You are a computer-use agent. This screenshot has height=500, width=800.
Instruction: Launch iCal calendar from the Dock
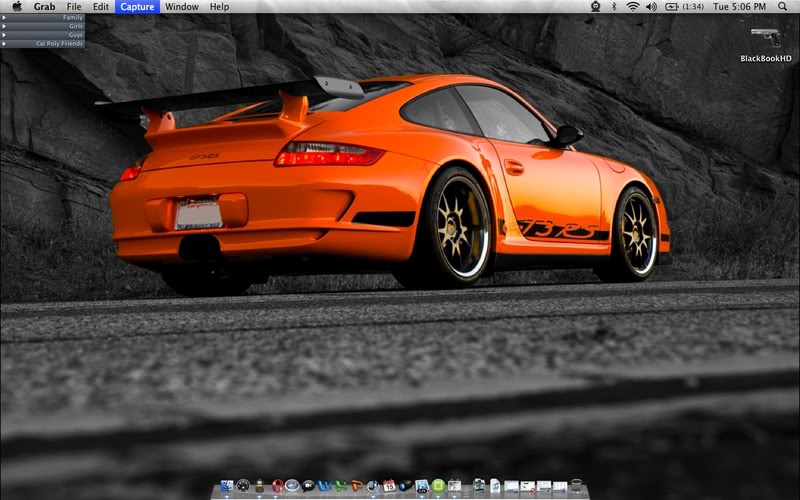tap(389, 486)
